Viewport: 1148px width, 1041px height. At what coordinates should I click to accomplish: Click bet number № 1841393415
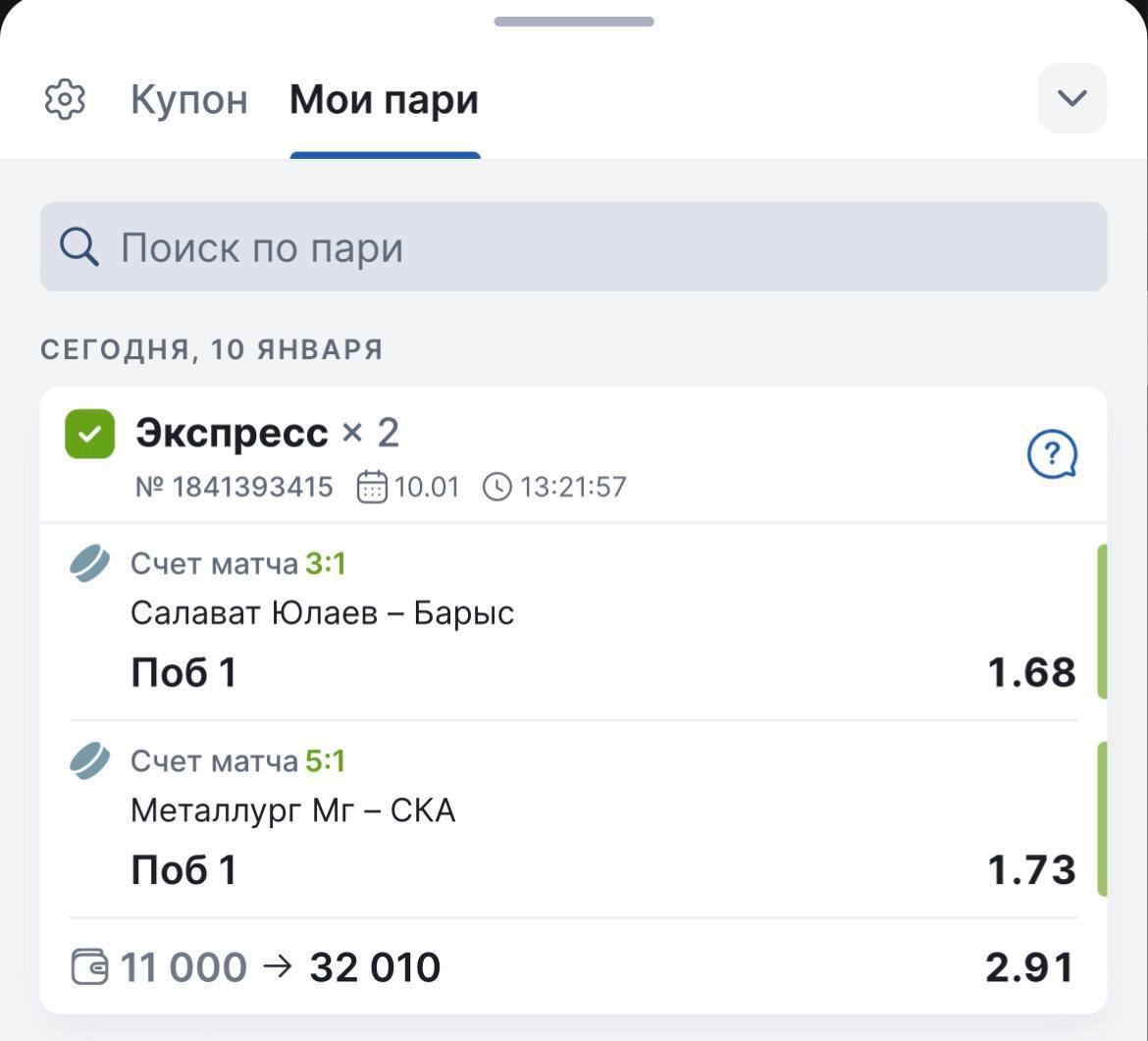pos(235,487)
